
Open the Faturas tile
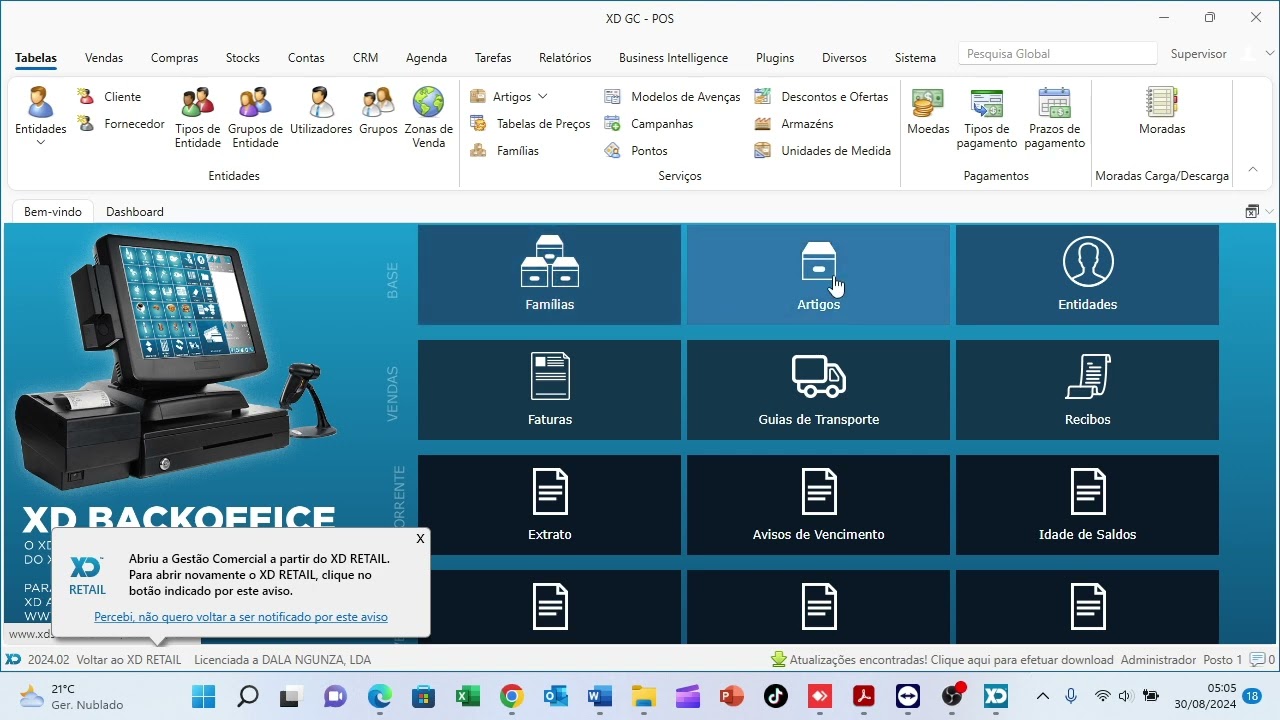(549, 390)
